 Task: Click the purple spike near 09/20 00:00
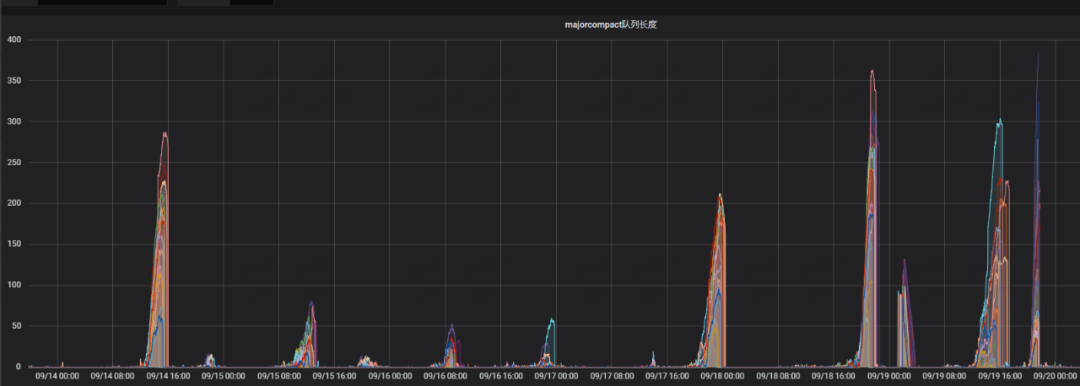click(x=1038, y=55)
